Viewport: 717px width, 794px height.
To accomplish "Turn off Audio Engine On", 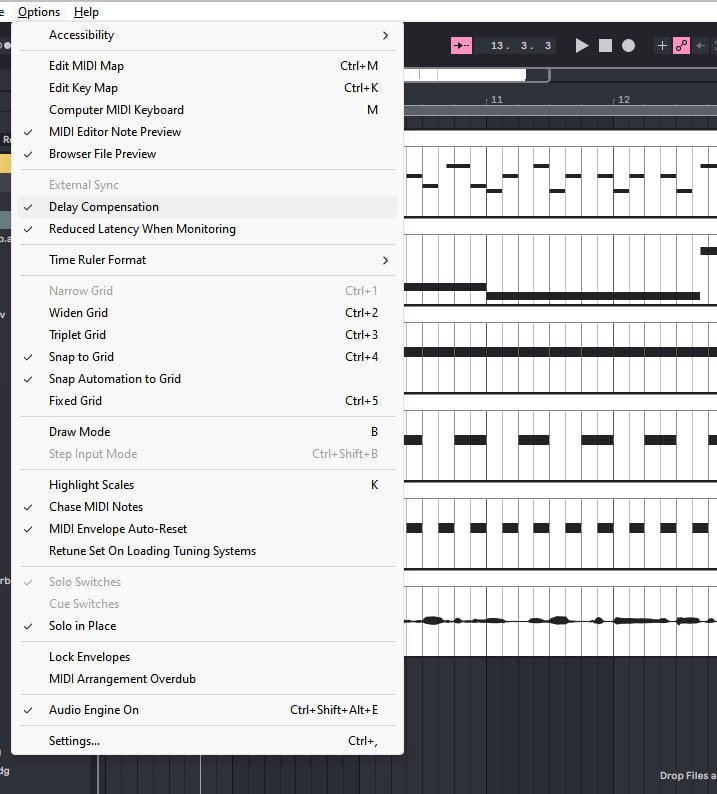I will pos(94,710).
